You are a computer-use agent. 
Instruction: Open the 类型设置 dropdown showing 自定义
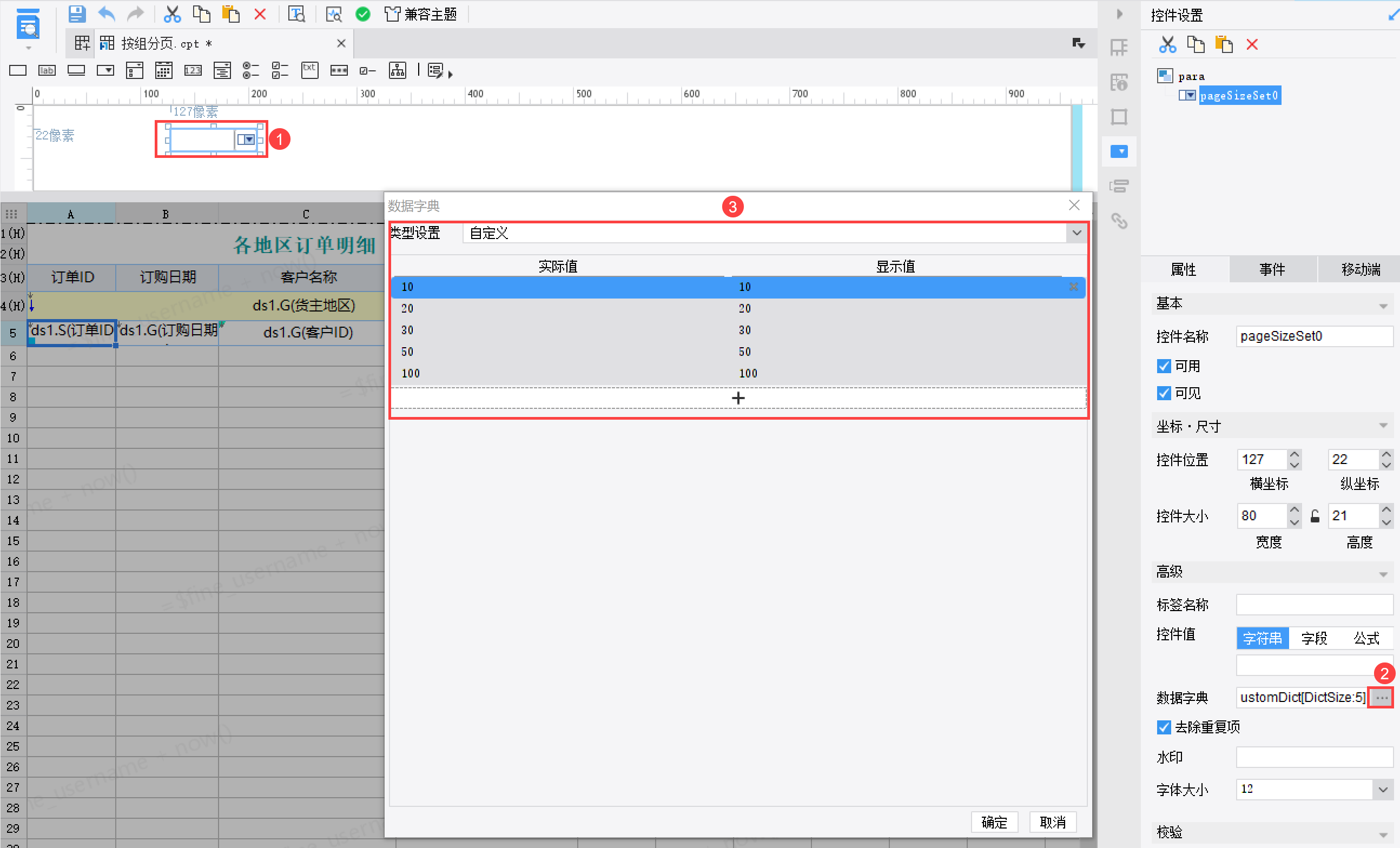(x=1076, y=233)
